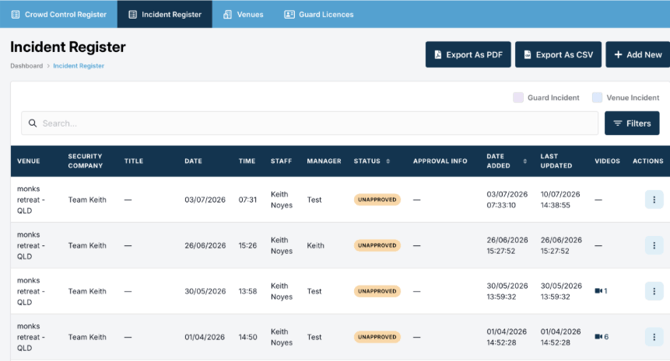Click the PDF file icon on export button
The image size is (670, 361).
click(x=438, y=55)
